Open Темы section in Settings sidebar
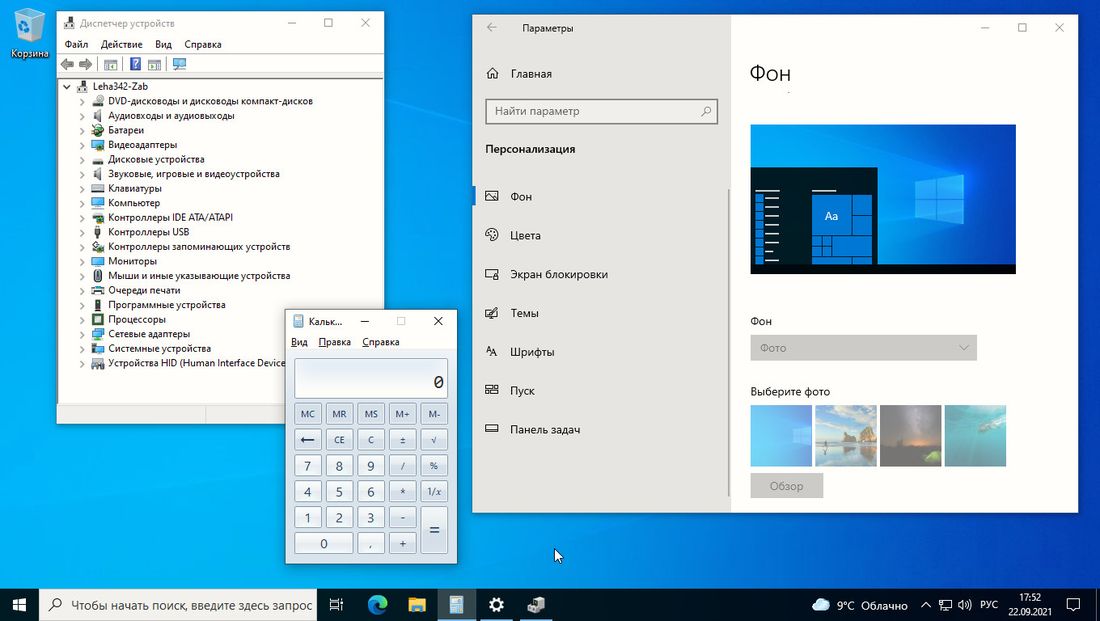This screenshot has width=1100, height=621. [x=601, y=313]
